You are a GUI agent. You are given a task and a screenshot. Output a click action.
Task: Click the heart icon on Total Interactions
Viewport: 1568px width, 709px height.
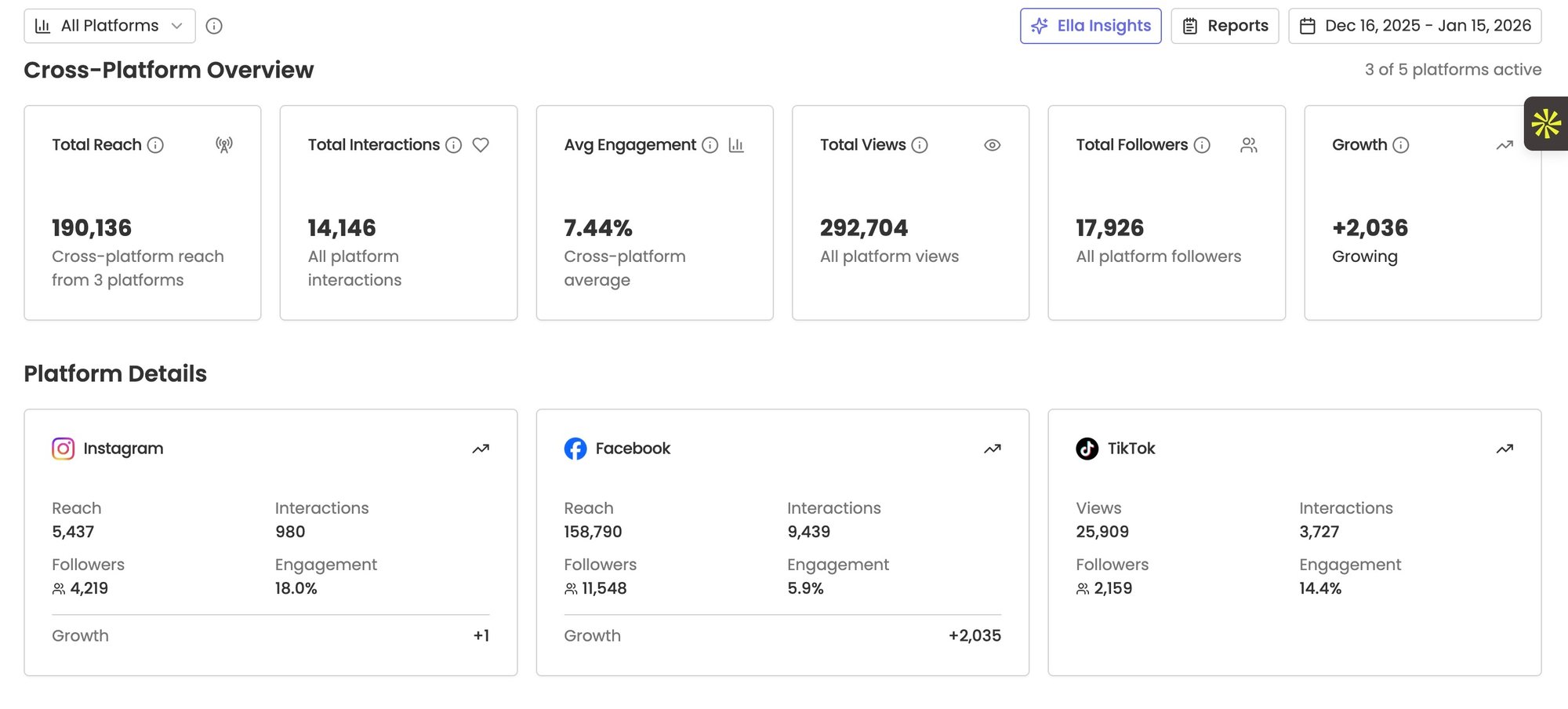(481, 145)
